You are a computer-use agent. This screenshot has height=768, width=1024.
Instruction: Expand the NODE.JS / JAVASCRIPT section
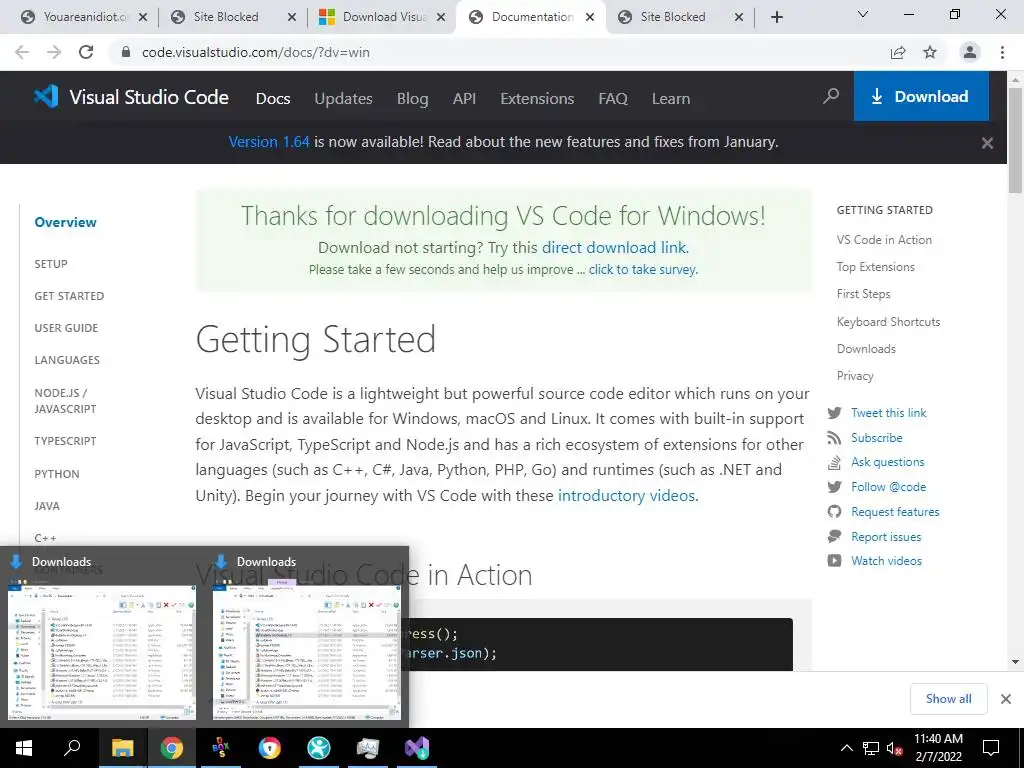65,401
